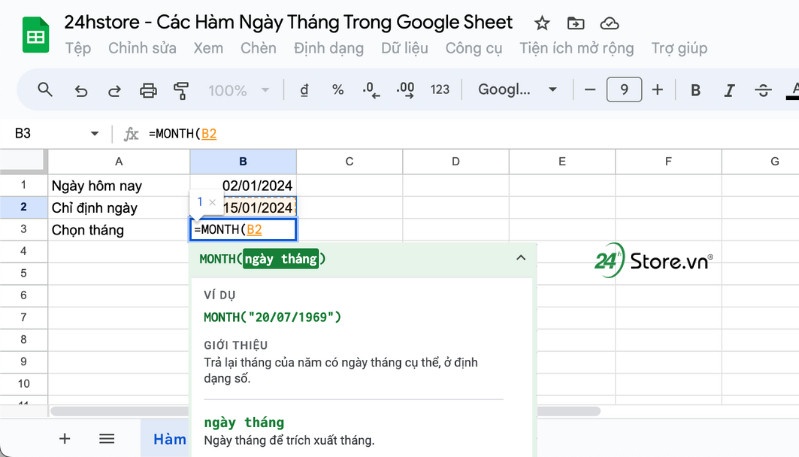Image resolution: width=799 pixels, height=457 pixels.
Task: Check the cloud save status icon
Action: coord(609,23)
